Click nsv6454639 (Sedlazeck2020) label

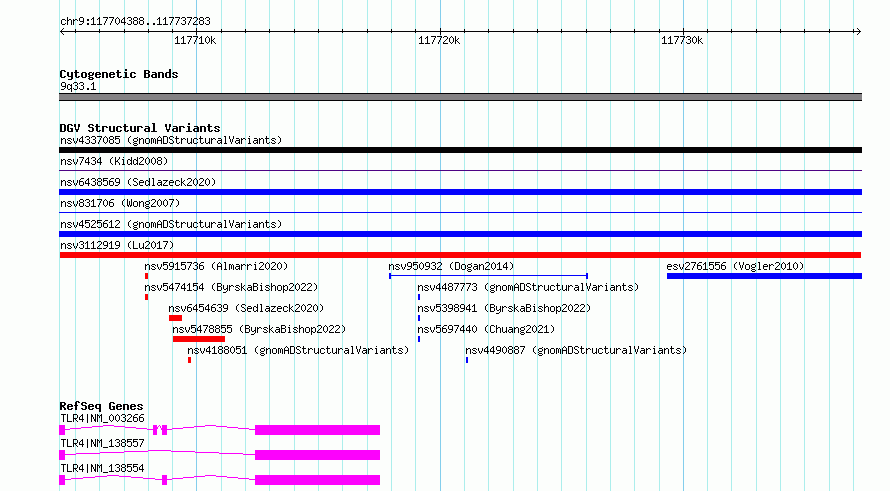[246, 308]
